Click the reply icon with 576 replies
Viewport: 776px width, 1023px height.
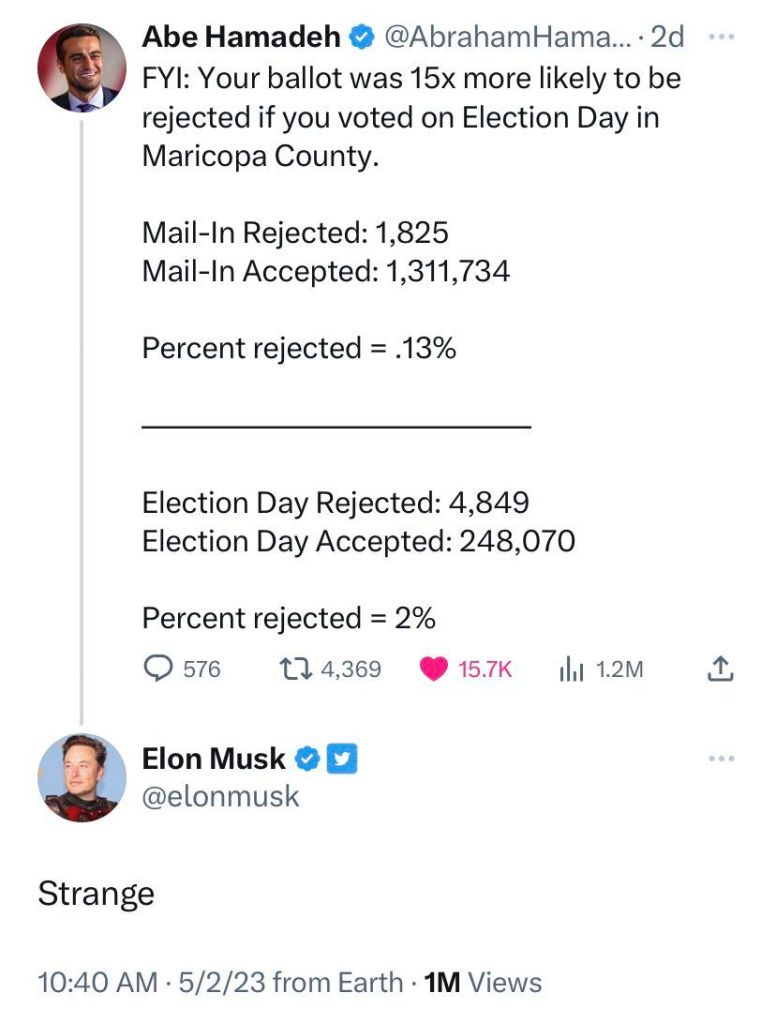(158, 669)
